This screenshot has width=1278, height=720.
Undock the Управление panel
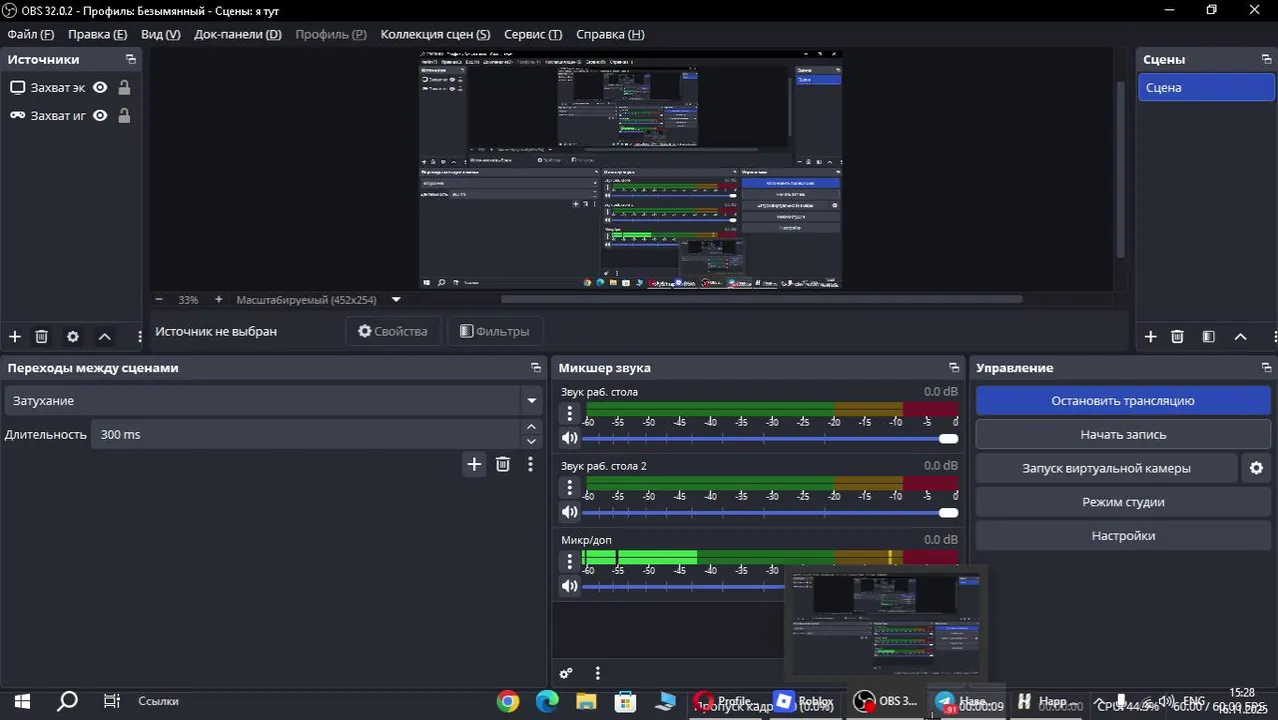1266,368
